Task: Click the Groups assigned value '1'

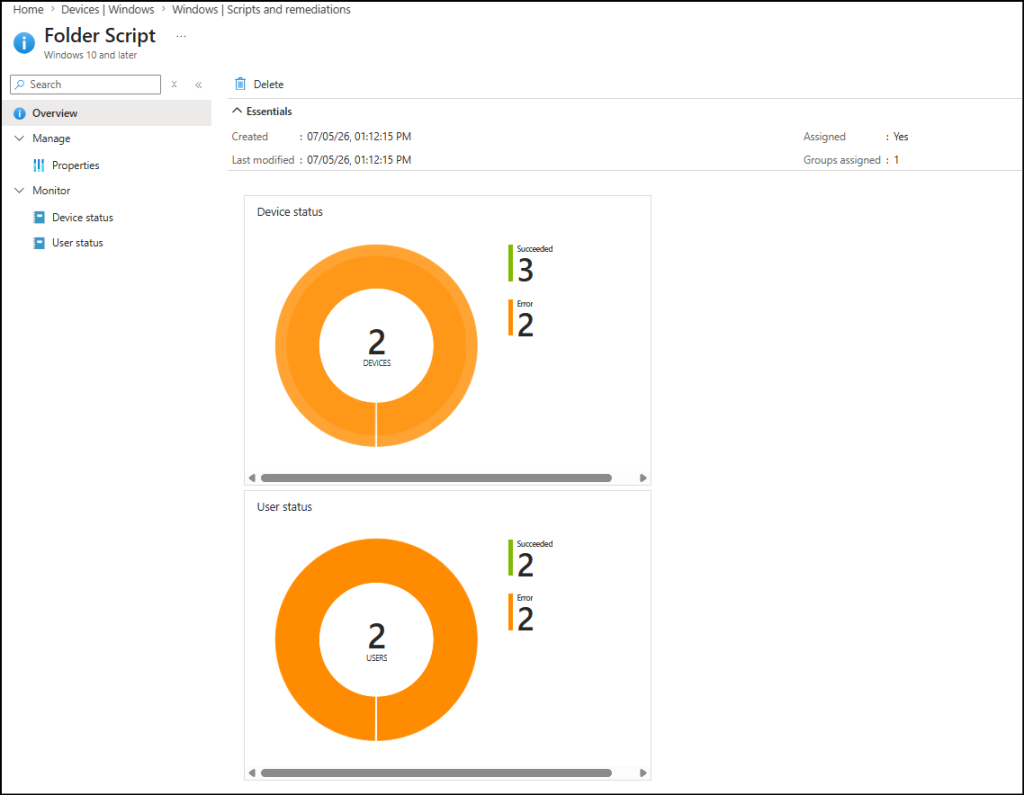Action: (x=897, y=160)
